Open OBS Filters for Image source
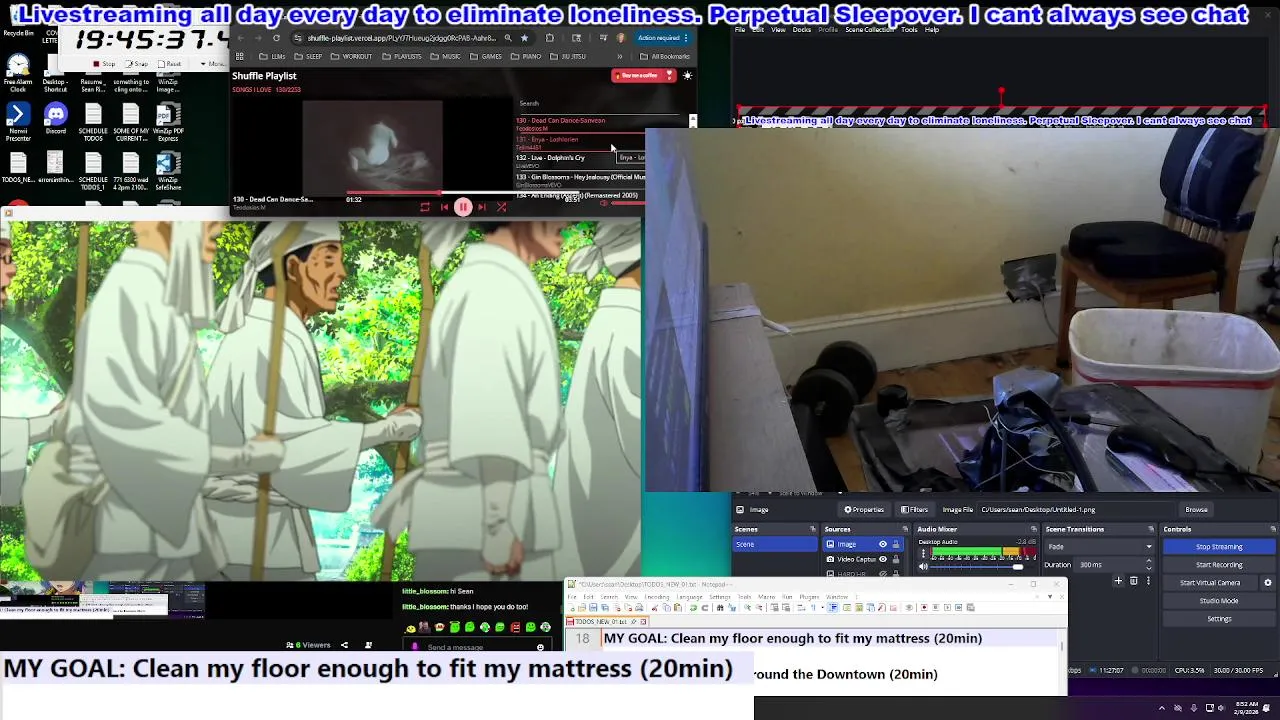1280x720 pixels. [x=914, y=510]
